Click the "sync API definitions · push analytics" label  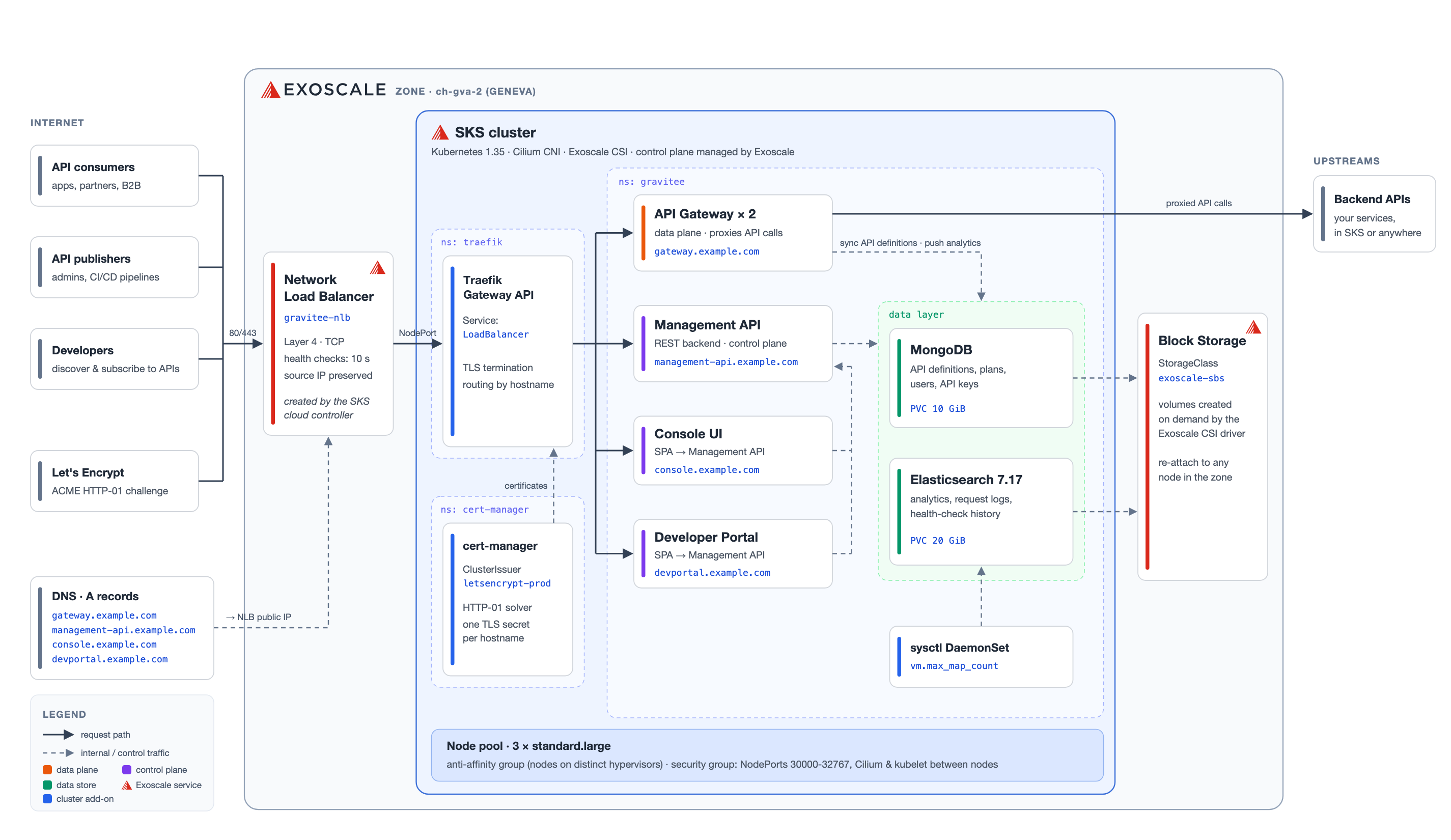(910, 243)
